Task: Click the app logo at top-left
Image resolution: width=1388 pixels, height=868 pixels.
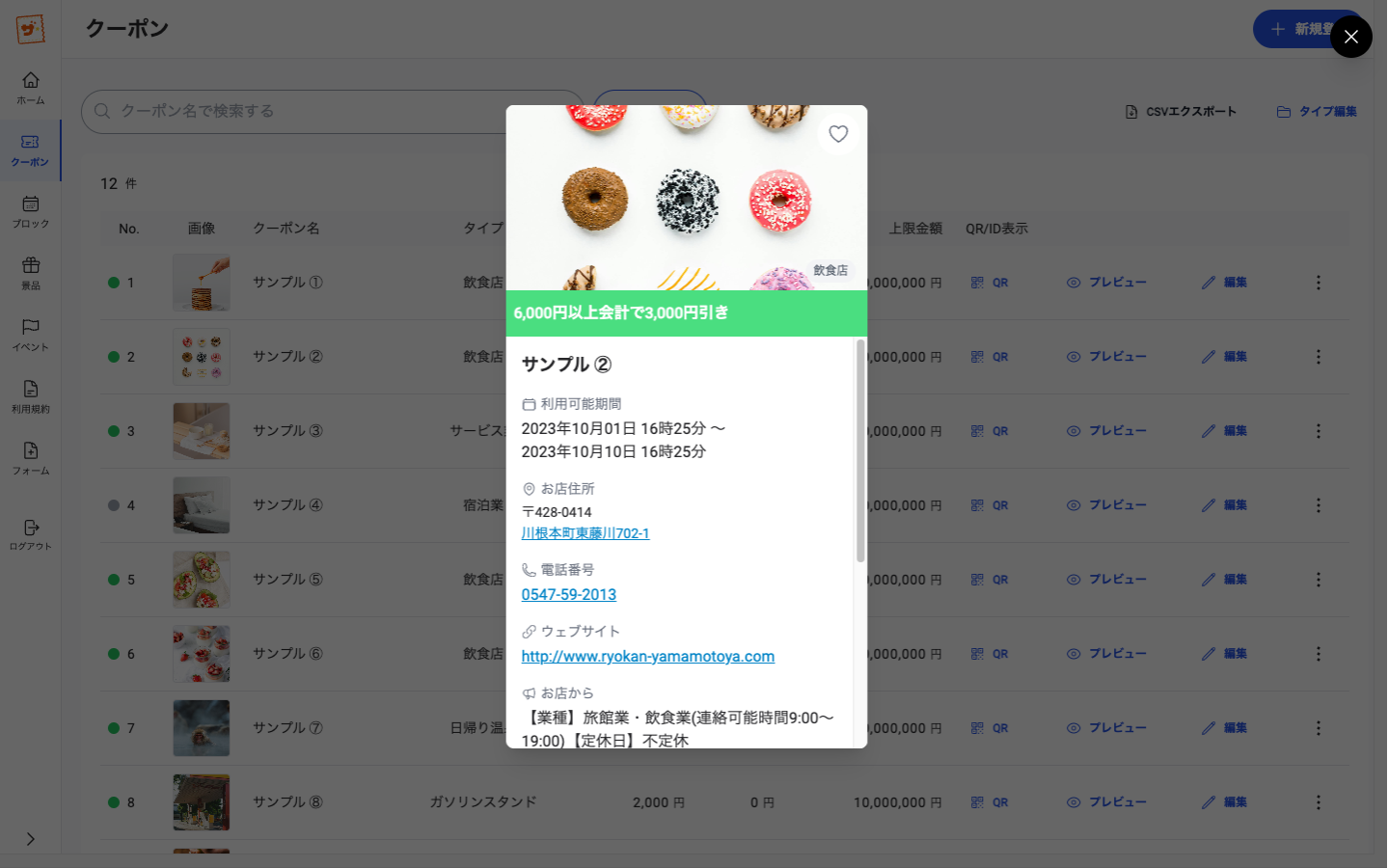Action: click(x=31, y=29)
